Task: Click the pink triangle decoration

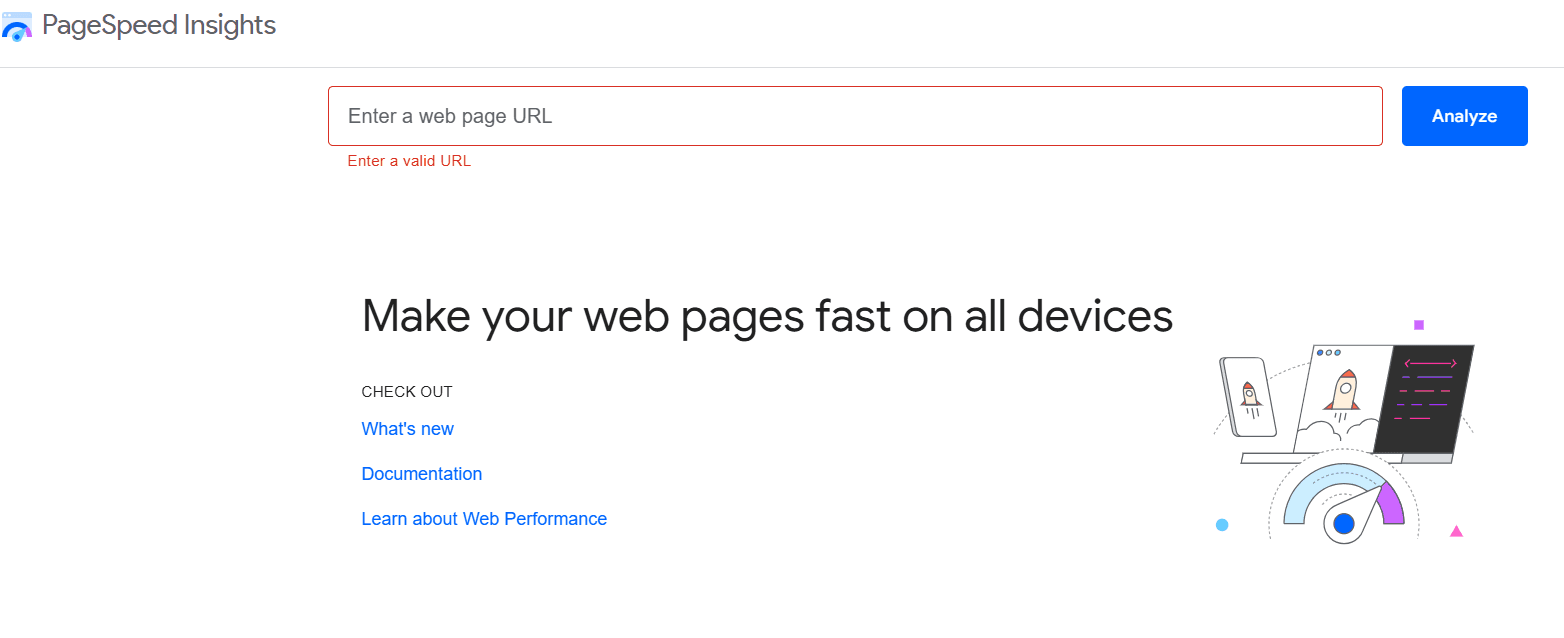Action: point(1455,533)
